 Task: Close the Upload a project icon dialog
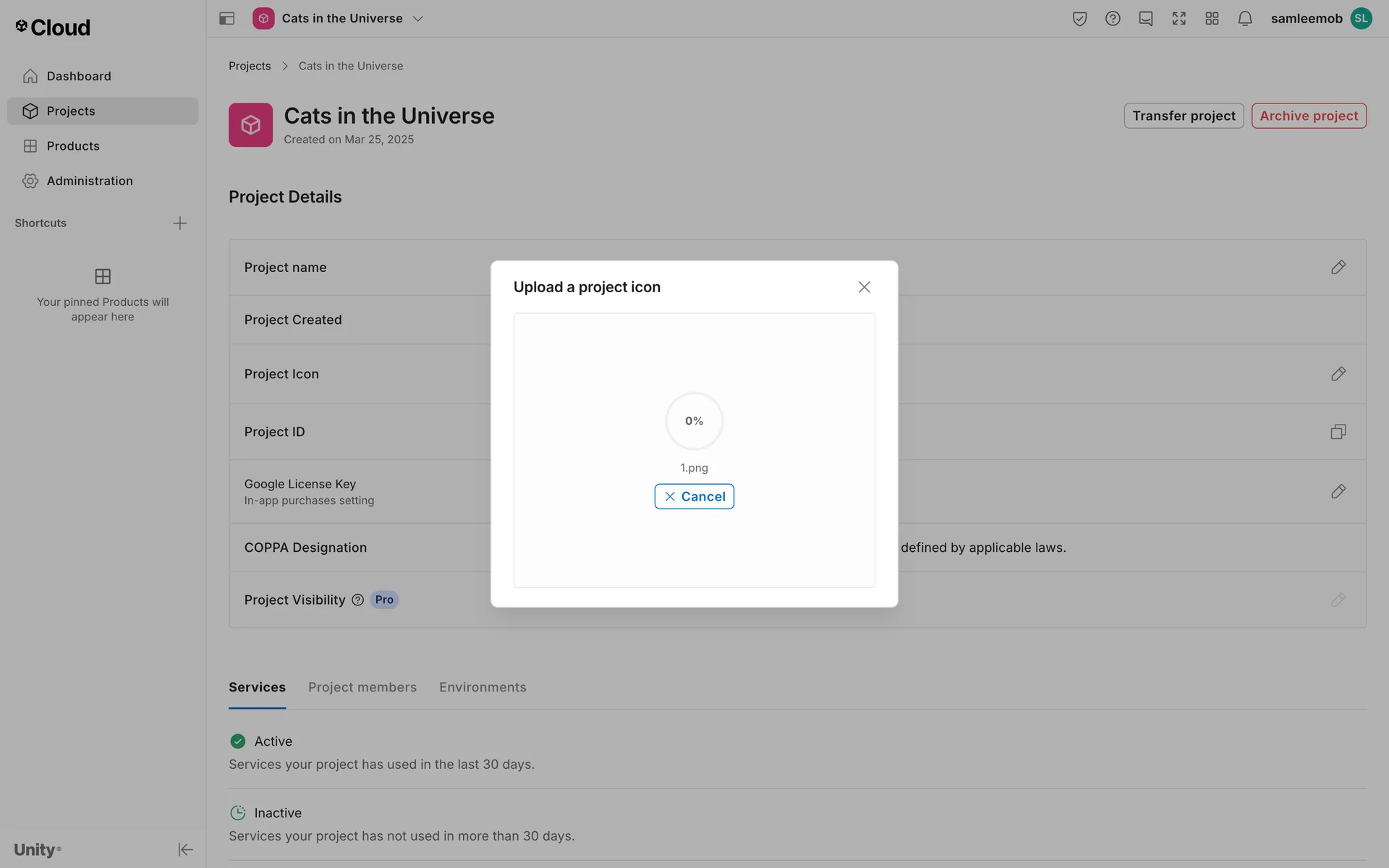pyautogui.click(x=864, y=287)
